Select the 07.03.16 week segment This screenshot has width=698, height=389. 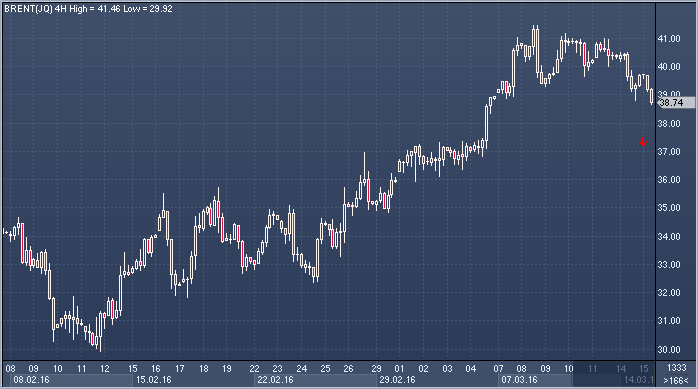click(536, 380)
